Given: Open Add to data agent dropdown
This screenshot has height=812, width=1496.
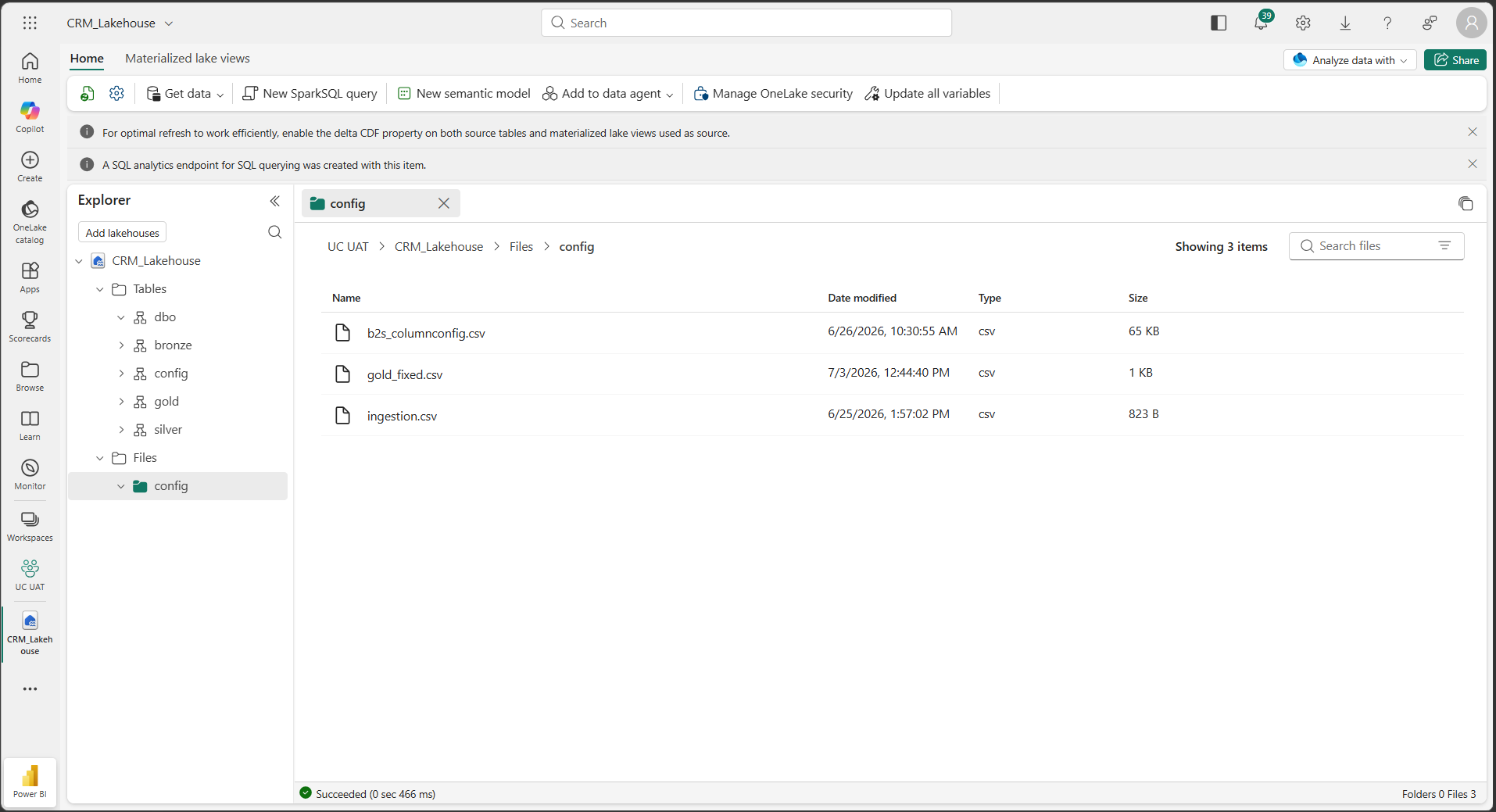Looking at the screenshot, I should [608, 94].
